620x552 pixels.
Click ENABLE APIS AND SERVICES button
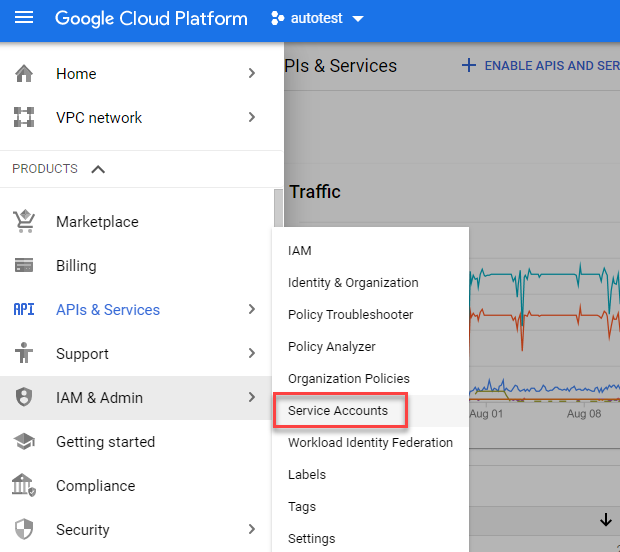coord(540,66)
